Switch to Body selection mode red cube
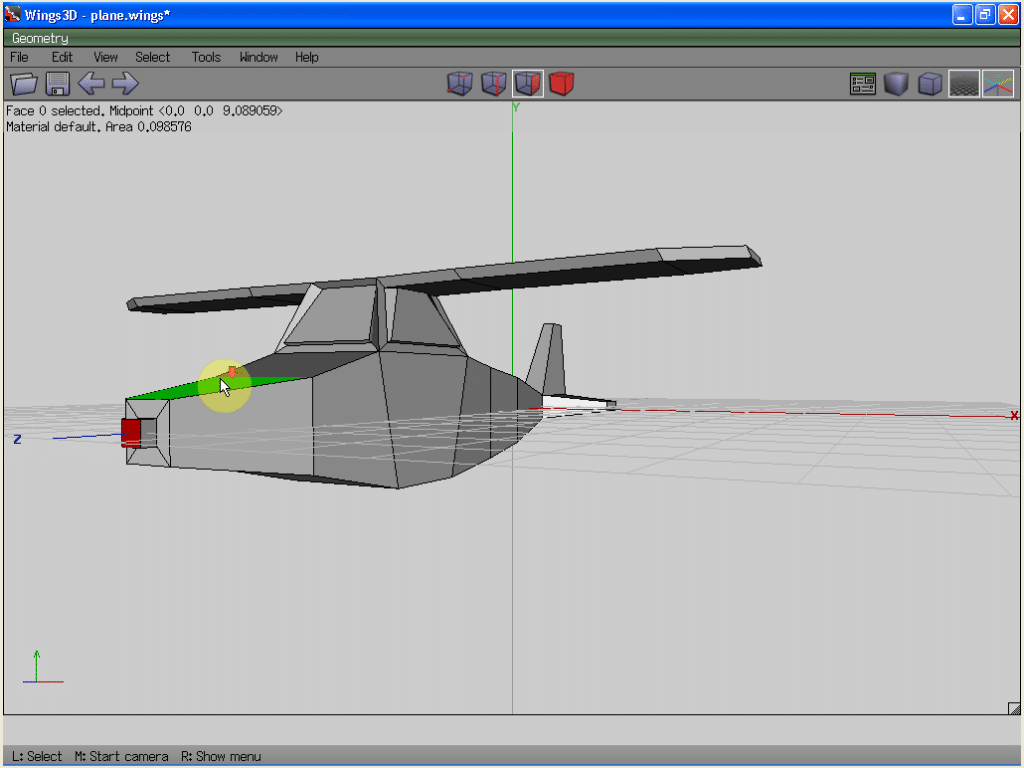 (562, 84)
